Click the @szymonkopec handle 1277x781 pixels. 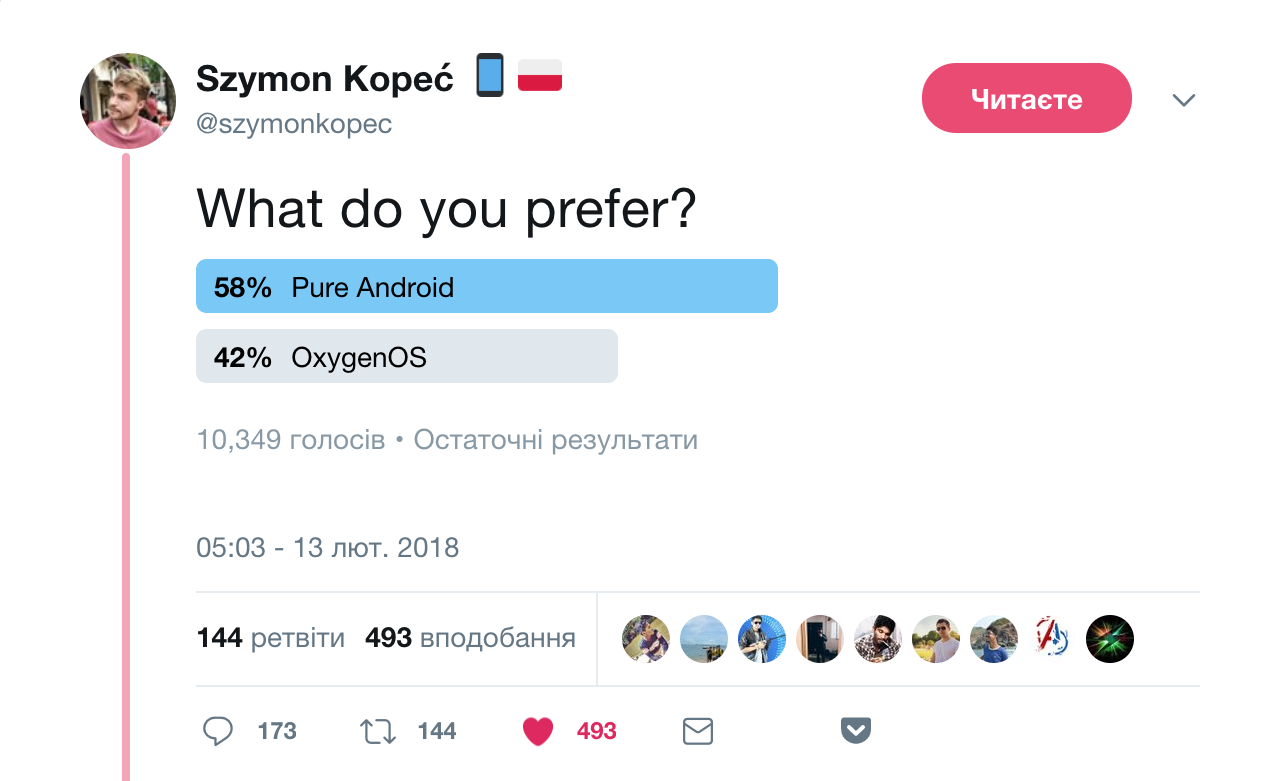pos(294,124)
